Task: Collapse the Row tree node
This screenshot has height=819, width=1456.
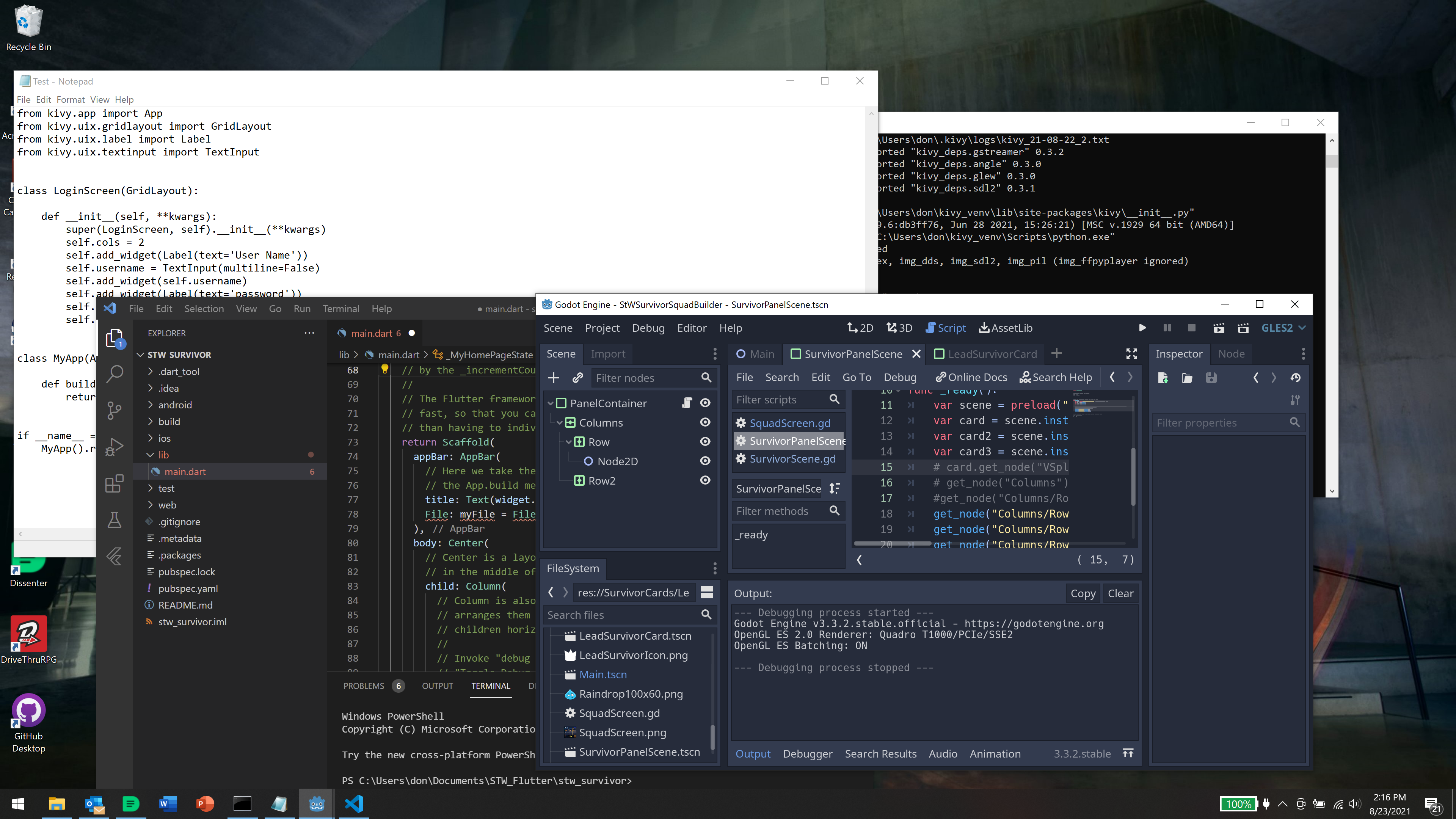Action: click(x=569, y=441)
